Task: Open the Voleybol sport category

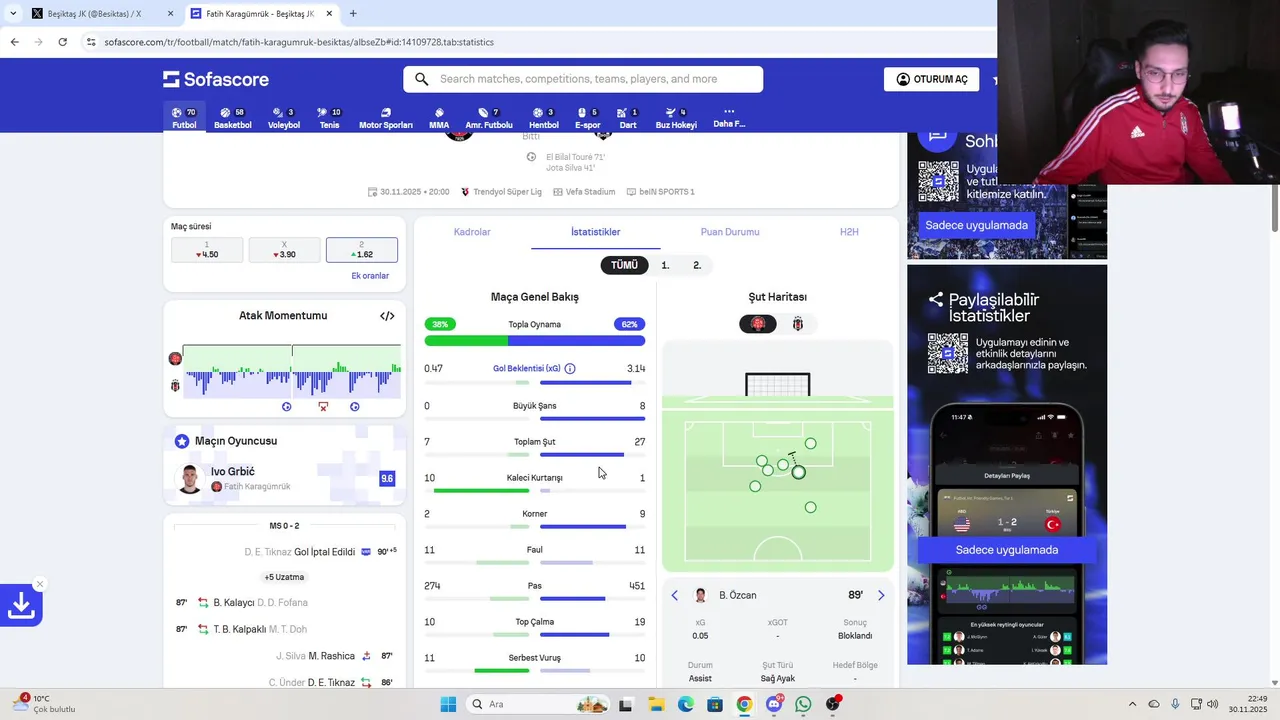Action: tap(284, 117)
